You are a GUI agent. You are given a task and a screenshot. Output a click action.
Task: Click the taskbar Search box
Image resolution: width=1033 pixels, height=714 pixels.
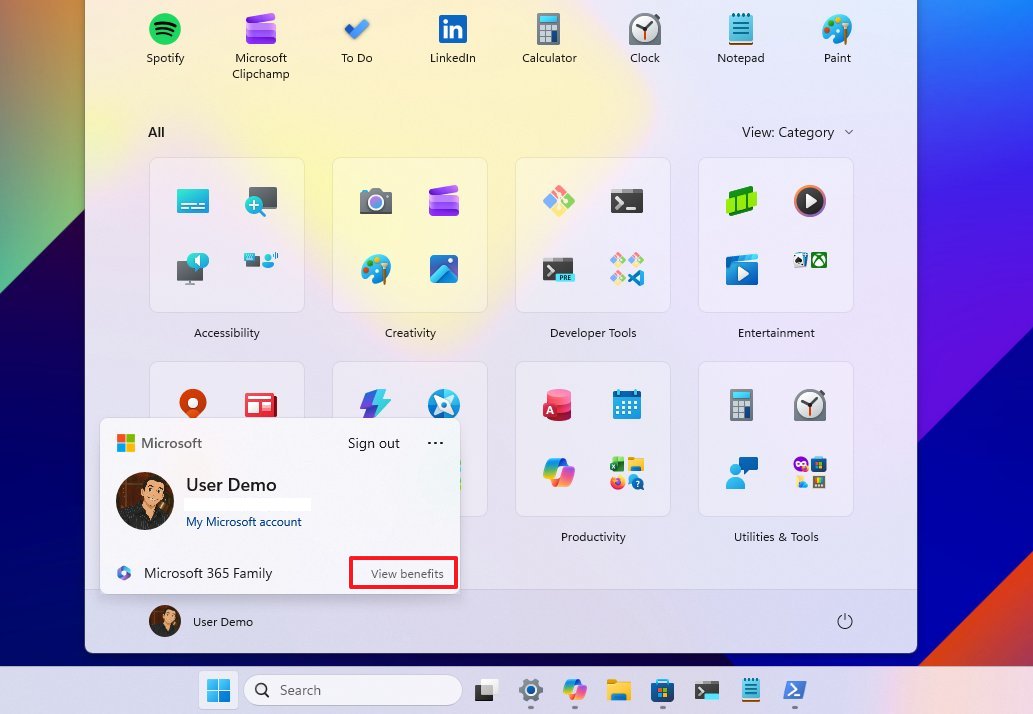click(352, 690)
